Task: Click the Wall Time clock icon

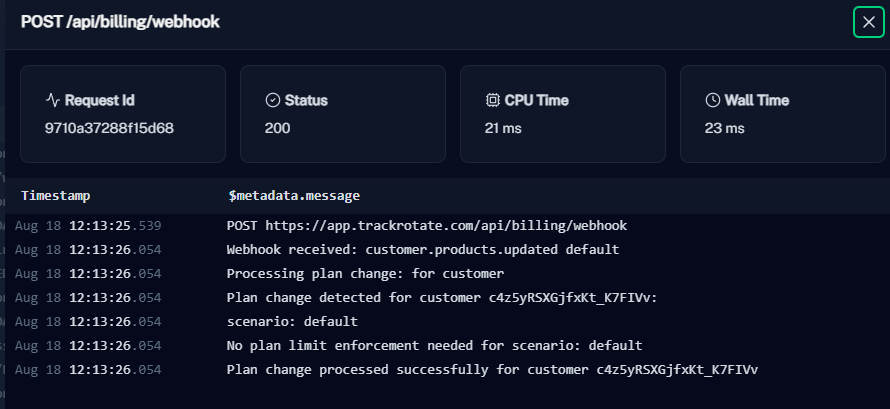Action: (x=712, y=100)
